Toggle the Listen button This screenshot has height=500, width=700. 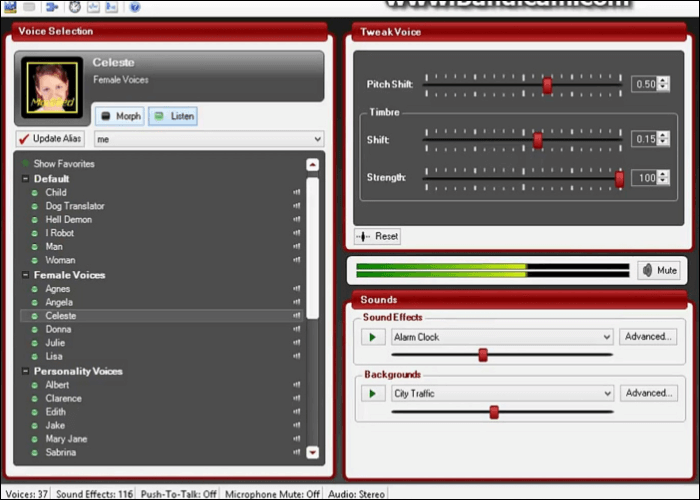(173, 117)
